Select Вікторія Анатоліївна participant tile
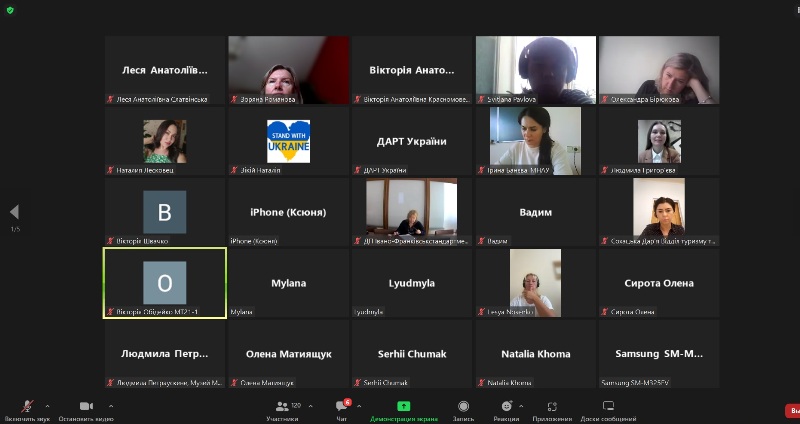800x424 pixels. [x=412, y=70]
